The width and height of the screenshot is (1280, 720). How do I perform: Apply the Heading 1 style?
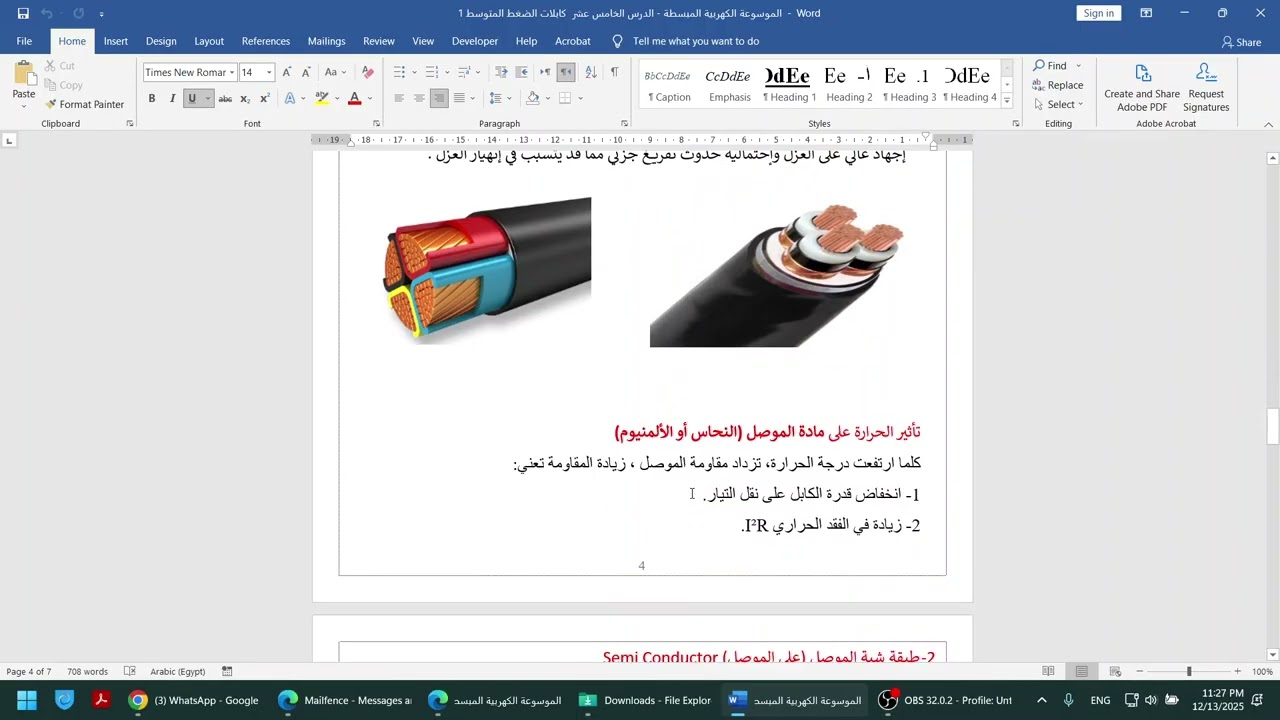tap(789, 84)
